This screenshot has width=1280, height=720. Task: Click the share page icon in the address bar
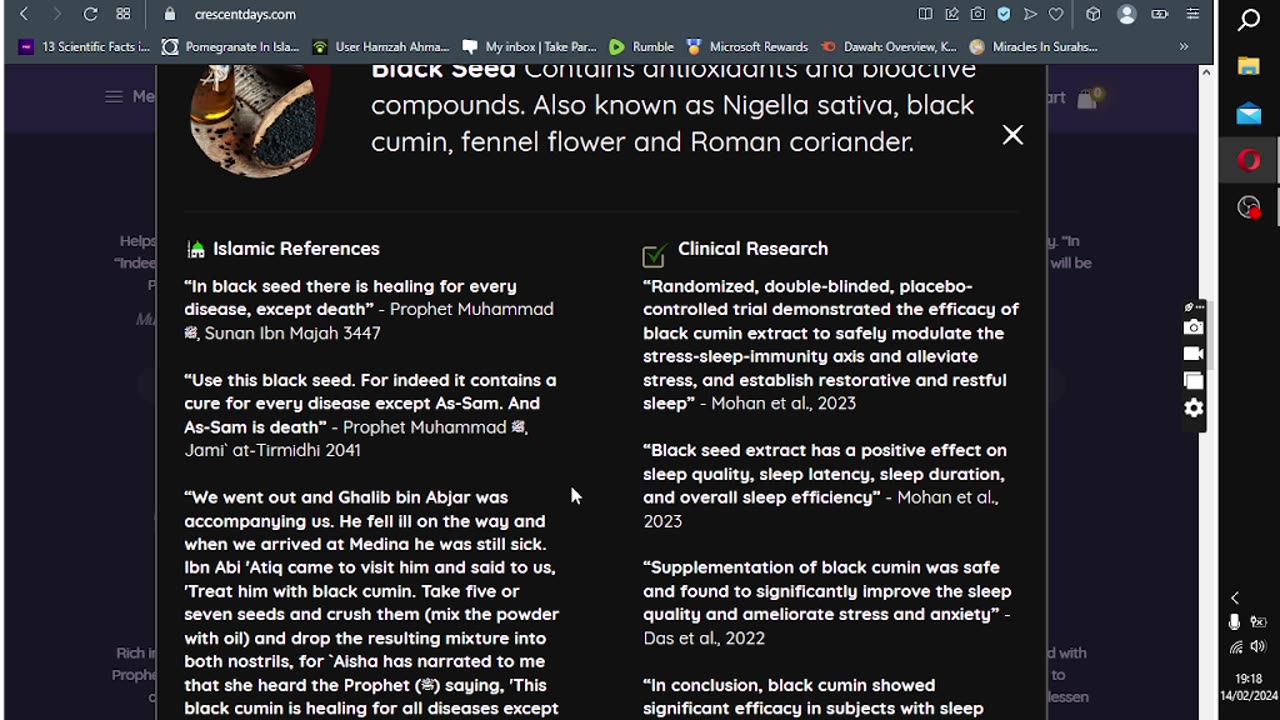(x=952, y=14)
